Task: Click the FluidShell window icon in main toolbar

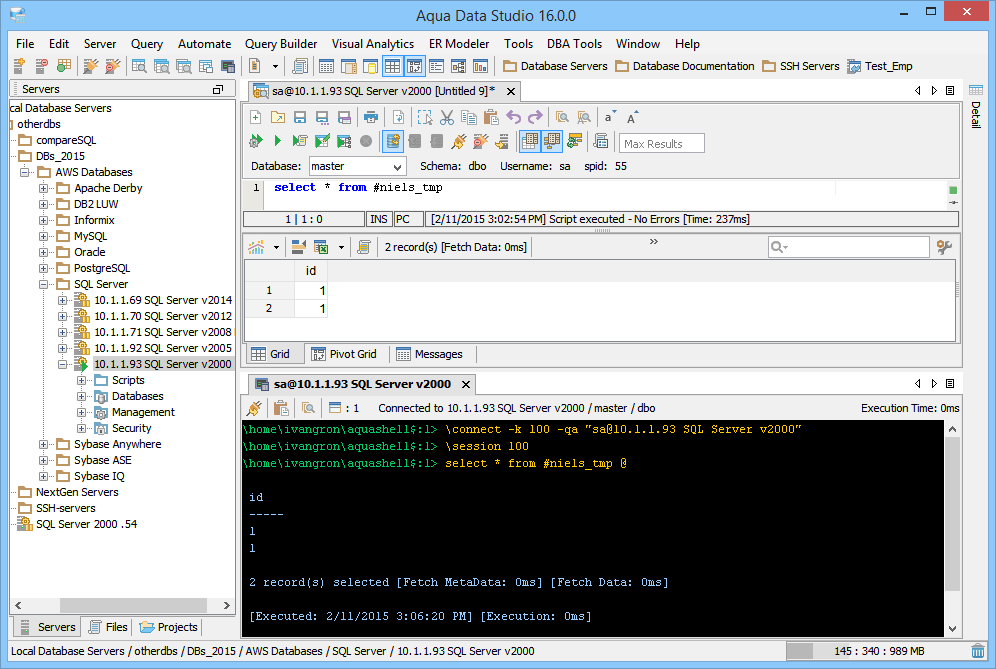Action: pos(227,66)
